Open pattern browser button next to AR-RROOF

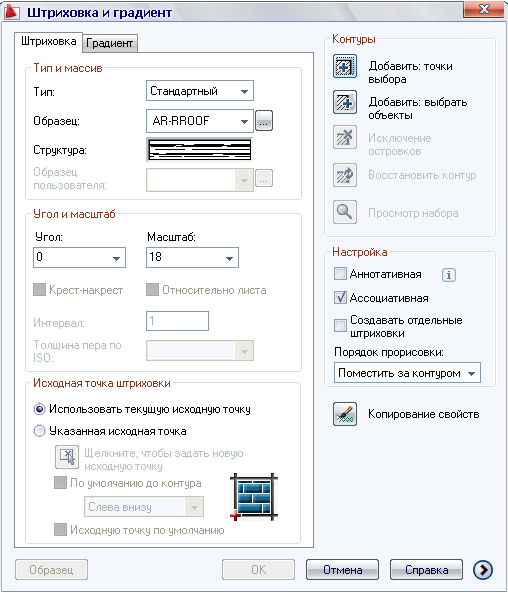264,121
